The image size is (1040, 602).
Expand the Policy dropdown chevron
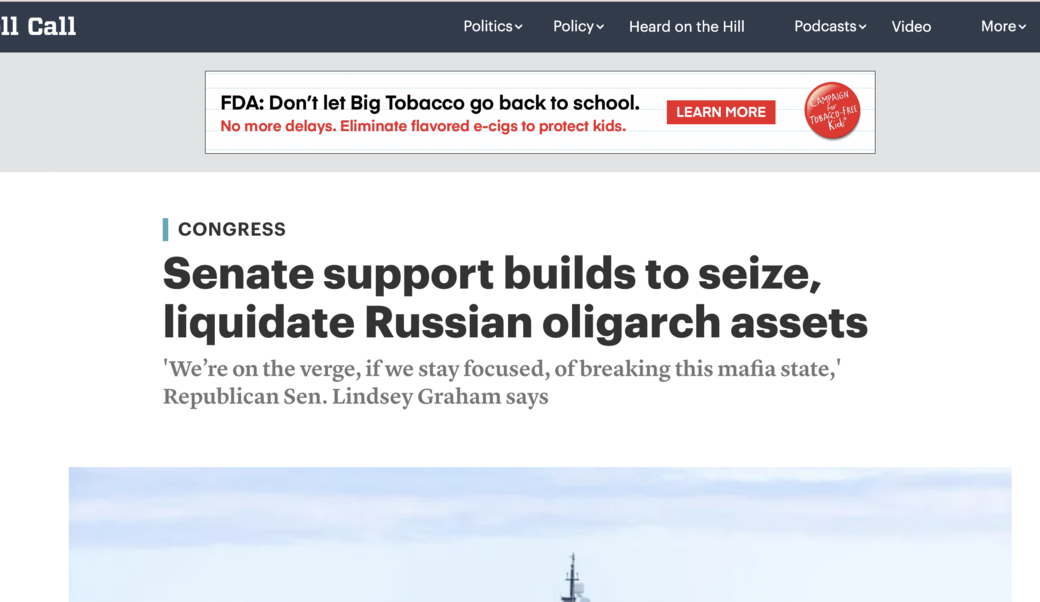[x=600, y=27]
